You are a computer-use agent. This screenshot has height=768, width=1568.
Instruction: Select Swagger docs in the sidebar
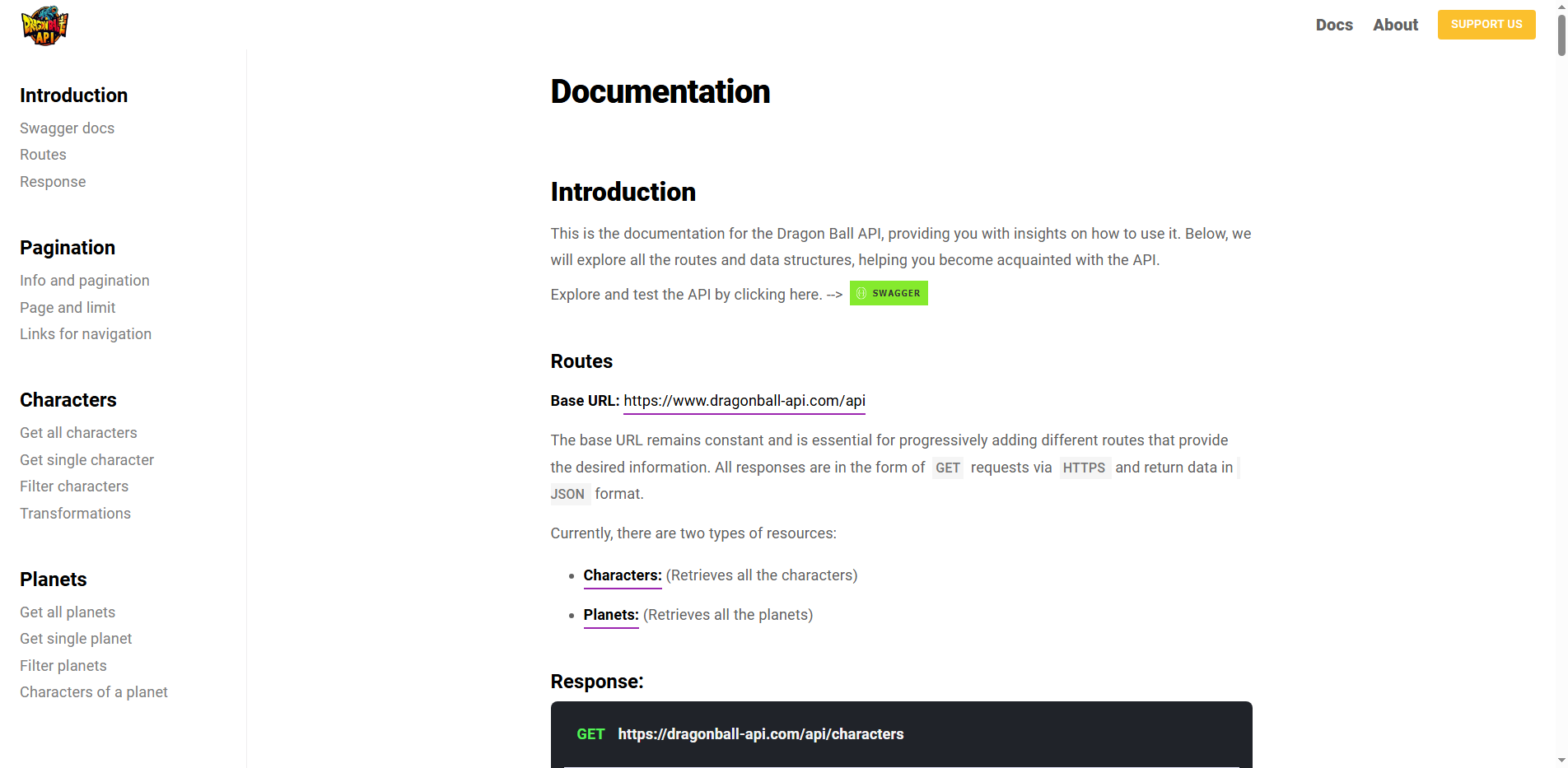coord(67,128)
